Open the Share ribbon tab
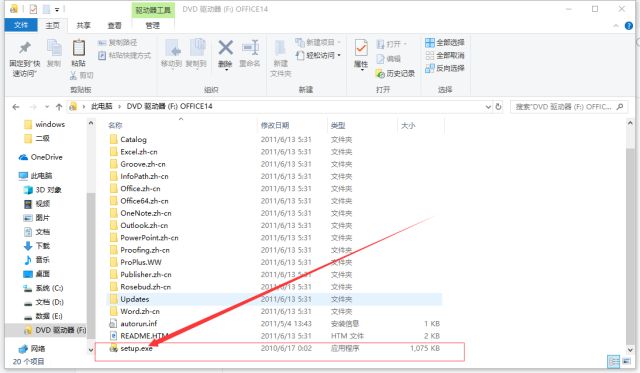 (83, 25)
